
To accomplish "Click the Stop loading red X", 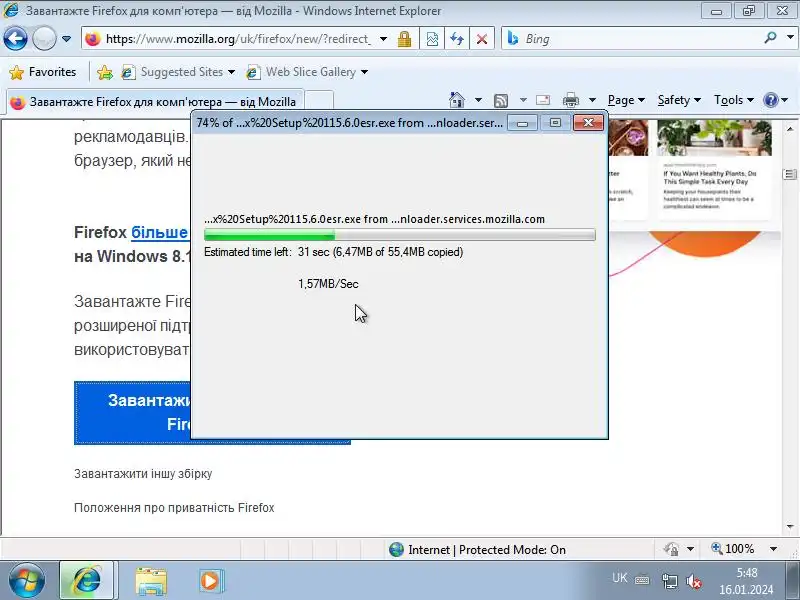I will click(x=482, y=39).
